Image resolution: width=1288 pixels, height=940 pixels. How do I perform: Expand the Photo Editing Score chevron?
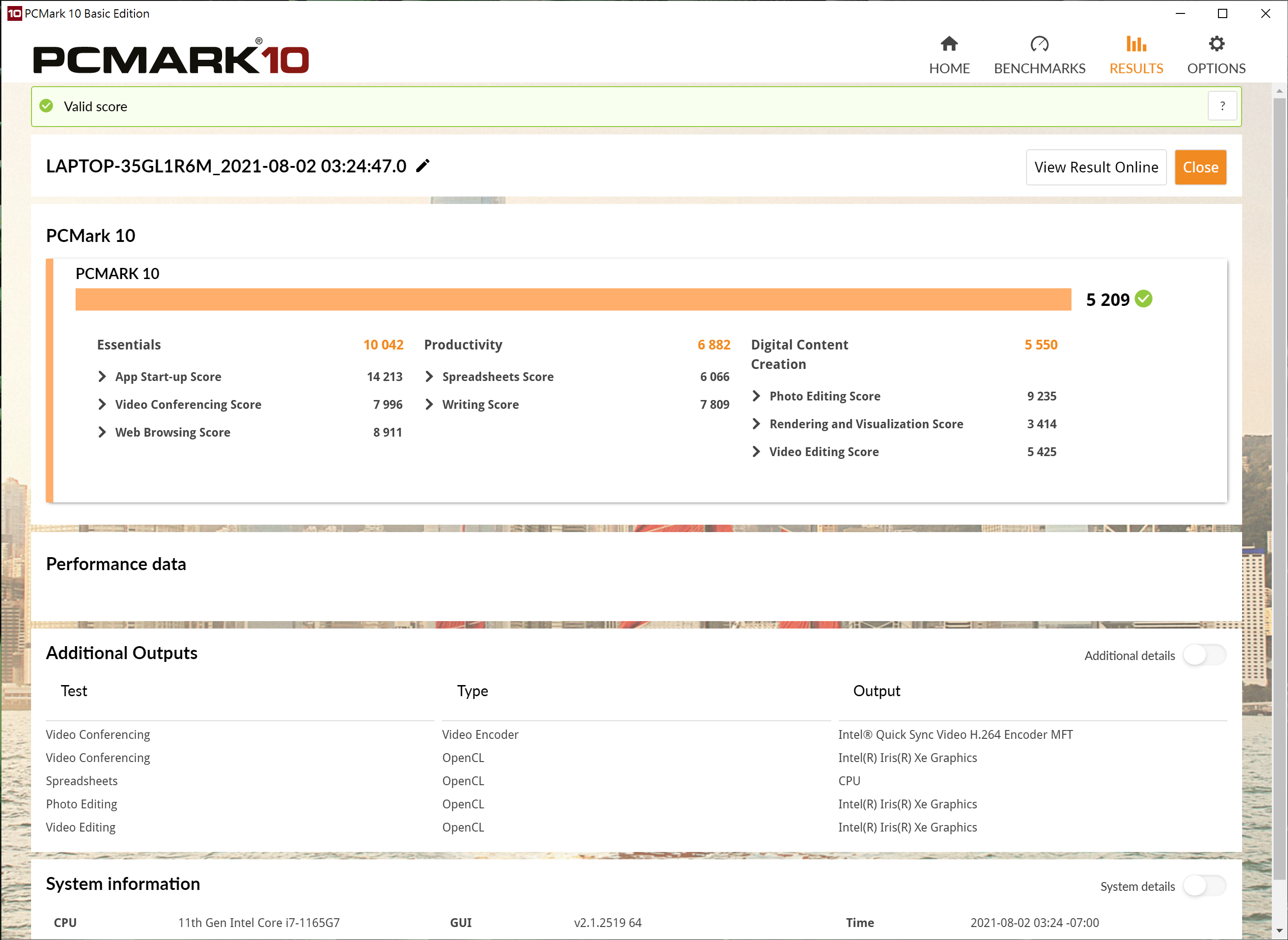pyautogui.click(x=756, y=396)
